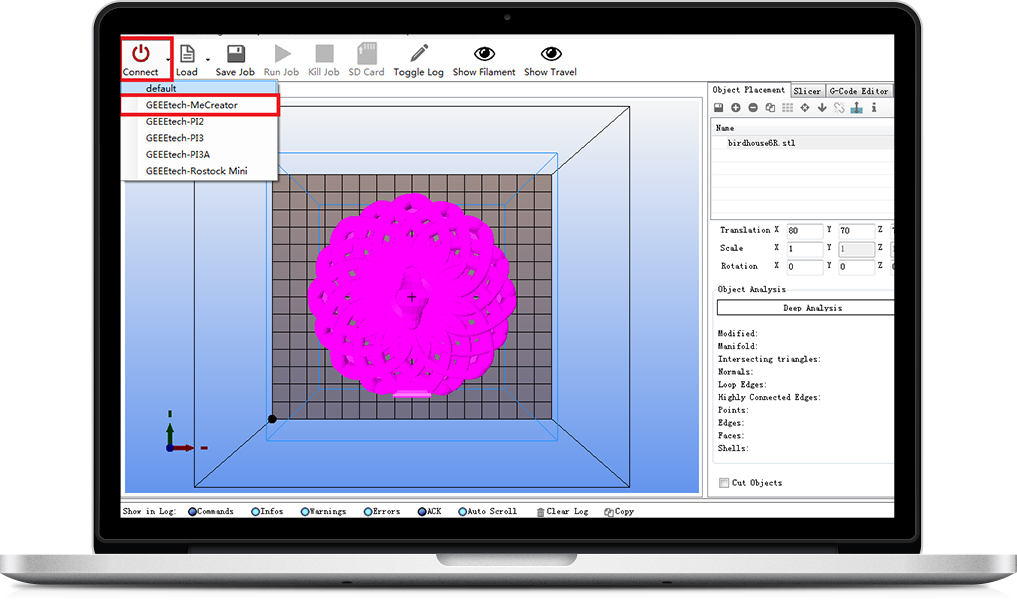Choose GEEEtech-Rostock Mini printer
This screenshot has width=1017, height=601.
pyautogui.click(x=200, y=171)
